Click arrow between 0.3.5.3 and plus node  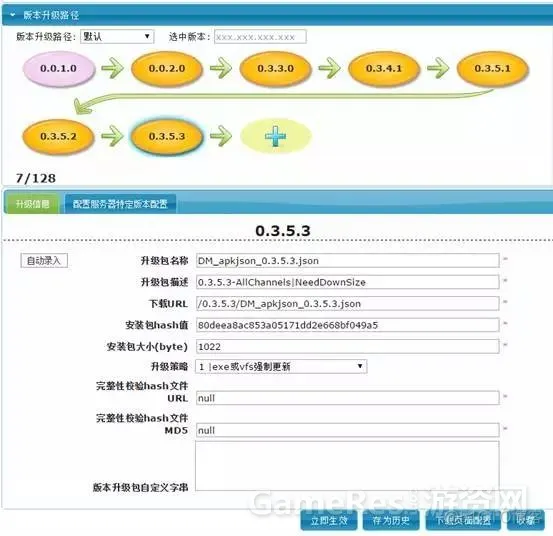[x=221, y=136]
